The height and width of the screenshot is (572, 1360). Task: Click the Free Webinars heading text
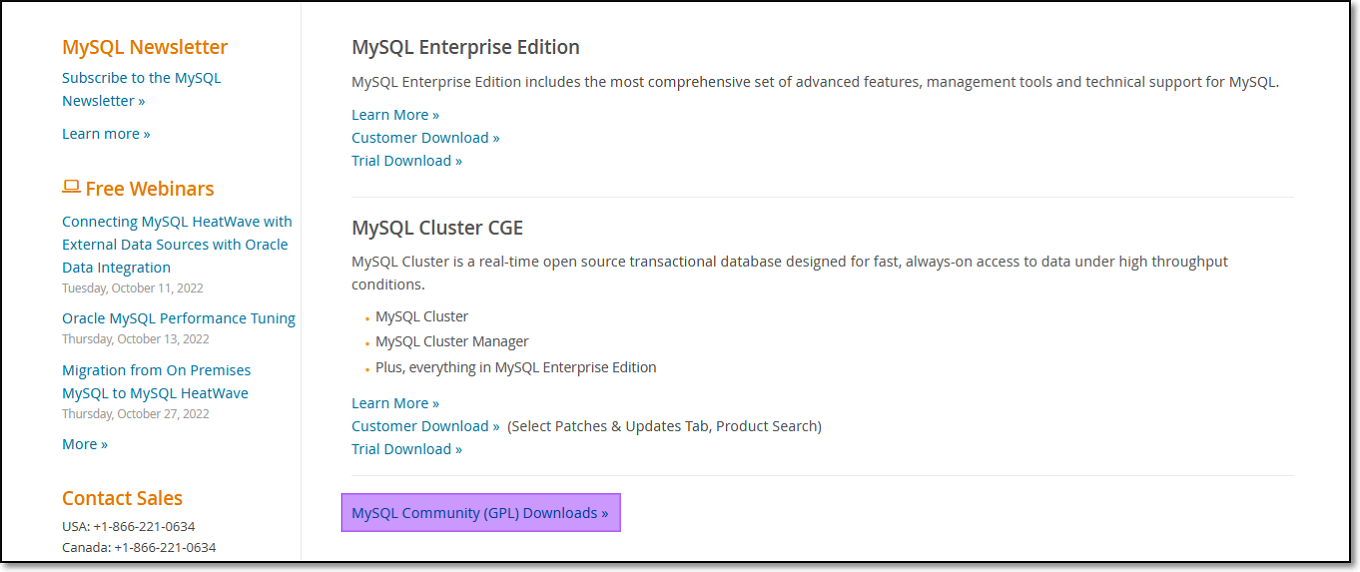click(x=150, y=189)
